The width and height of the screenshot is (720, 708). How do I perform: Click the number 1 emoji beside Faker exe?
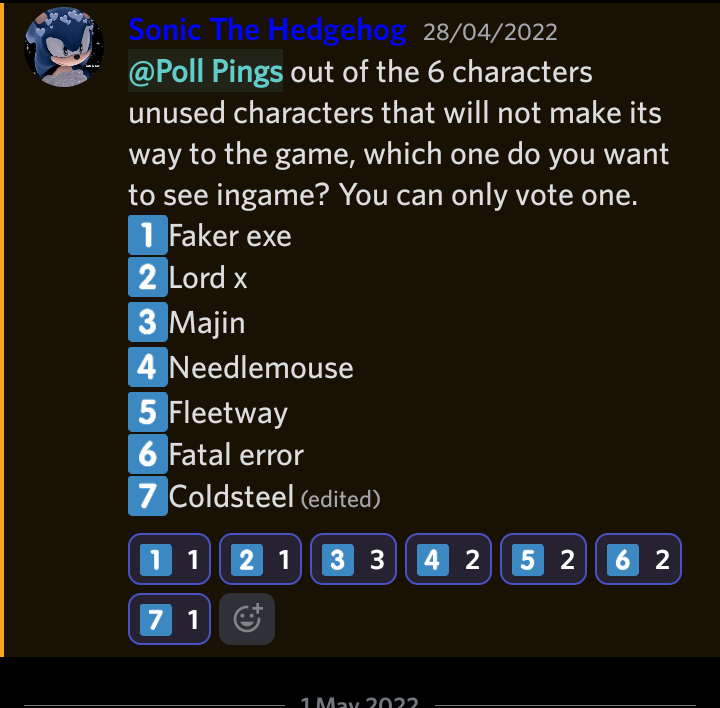[x=147, y=236]
